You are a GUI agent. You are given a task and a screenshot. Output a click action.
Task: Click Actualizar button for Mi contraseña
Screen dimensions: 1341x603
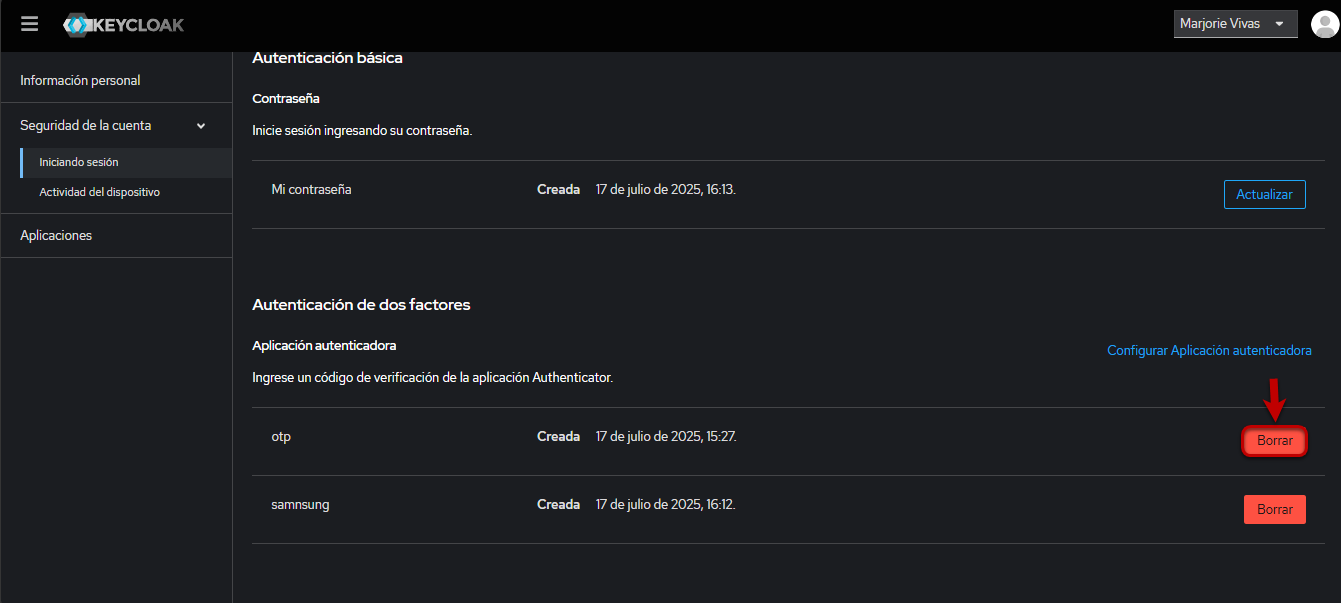point(1264,195)
